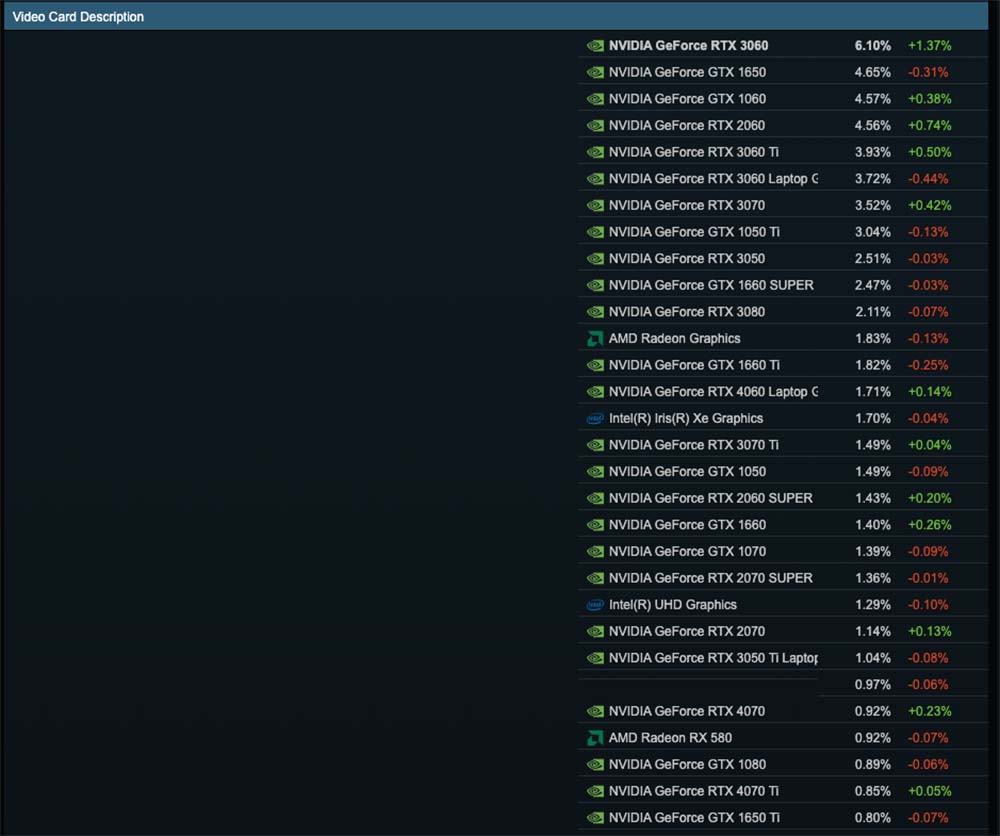The image size is (1000, 836).
Task: Click the NVIDIA icon beside RTX 4070 Ti
Action: click(x=595, y=791)
